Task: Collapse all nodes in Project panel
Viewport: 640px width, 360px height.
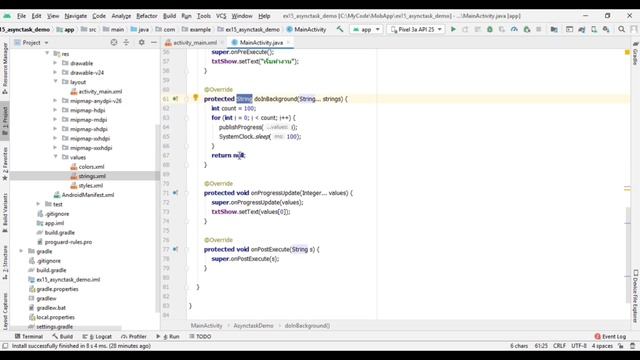Action: pos(126,42)
